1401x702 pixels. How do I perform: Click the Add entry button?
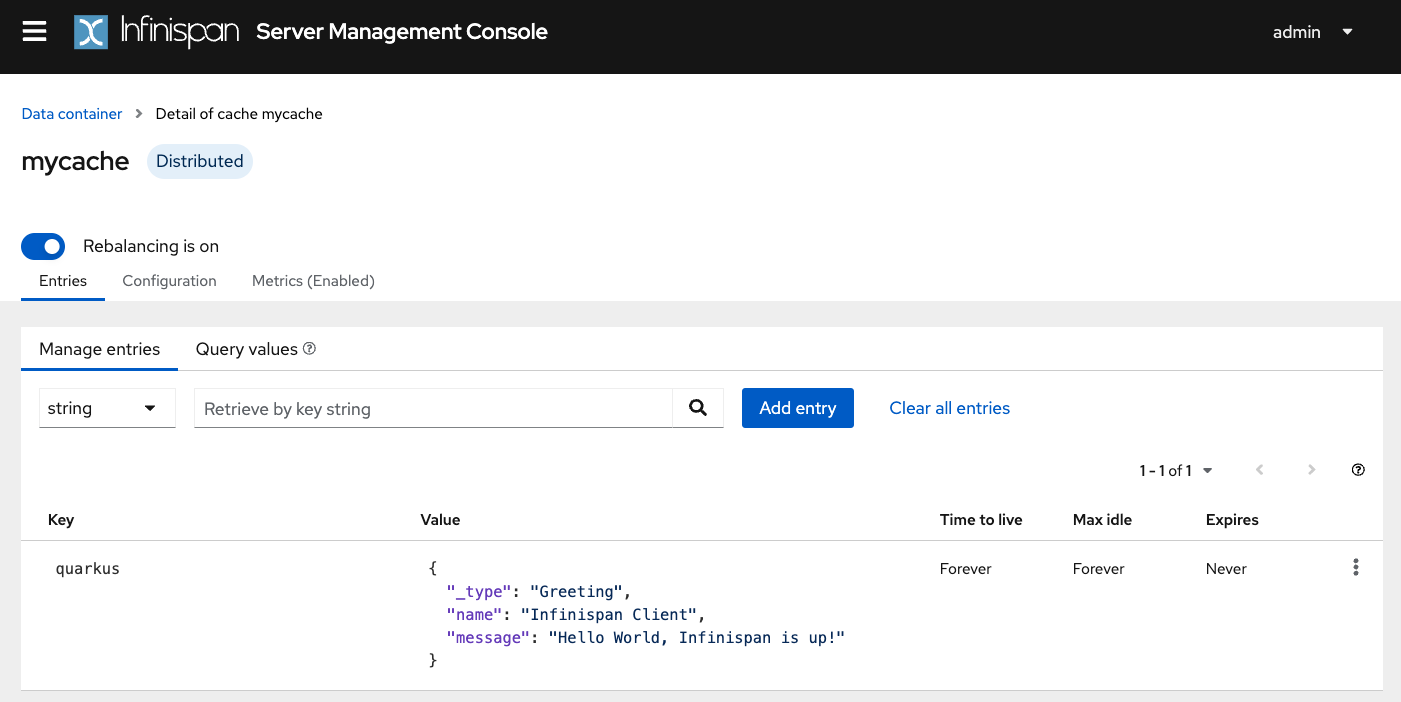[x=797, y=408]
